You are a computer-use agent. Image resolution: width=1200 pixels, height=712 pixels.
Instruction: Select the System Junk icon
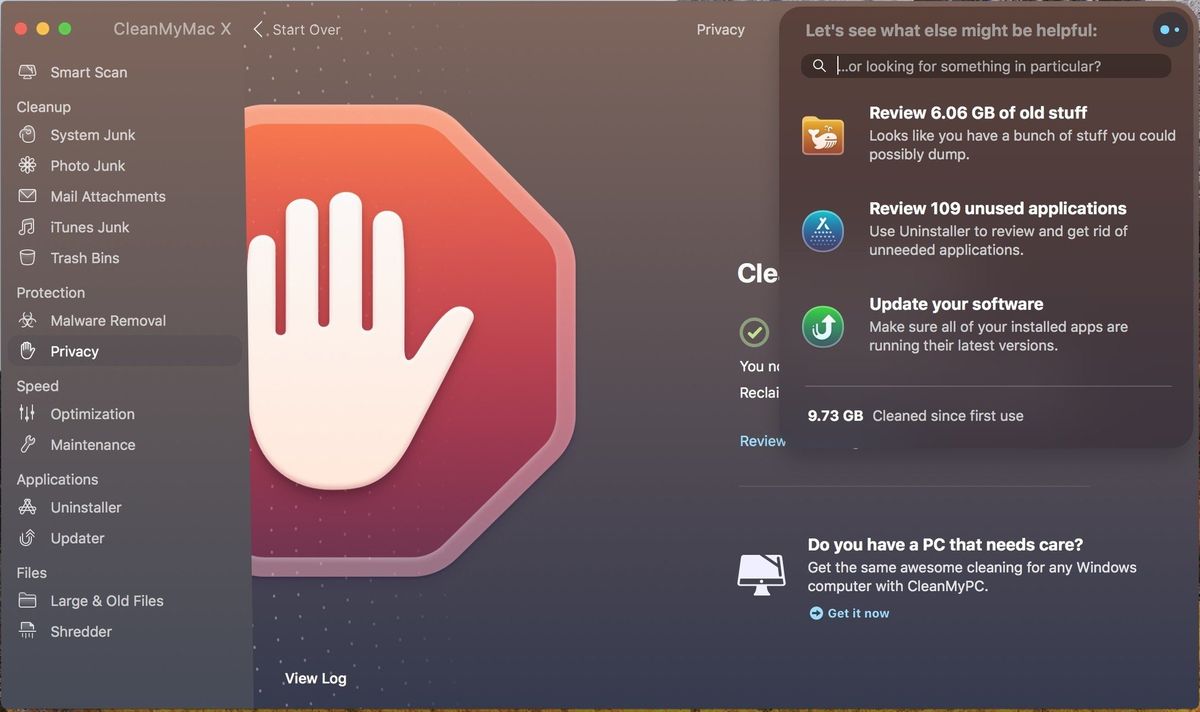point(28,135)
